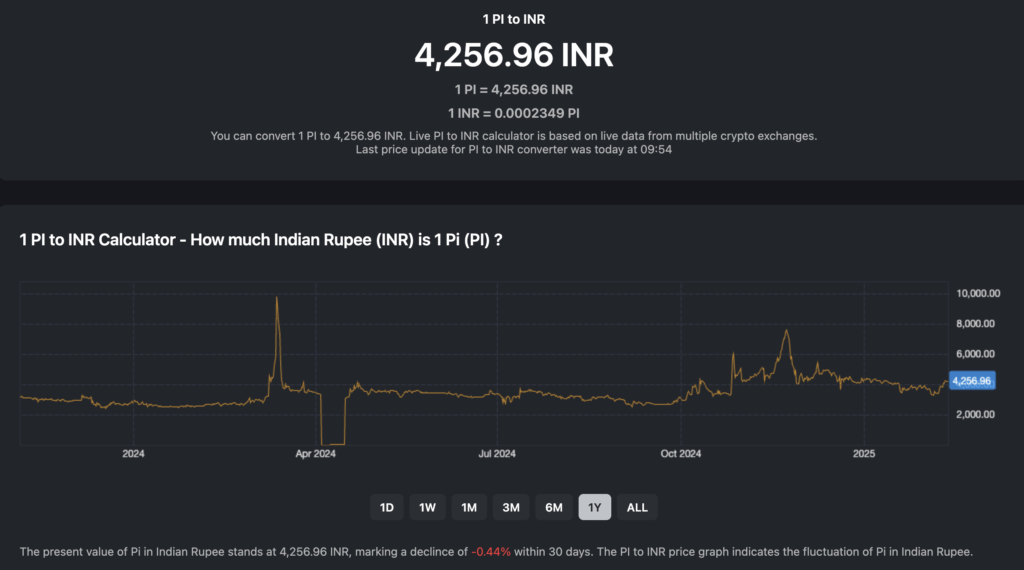Select '1 INR = 0.0002349 PI' text
This screenshot has width=1024, height=570.
point(514,113)
